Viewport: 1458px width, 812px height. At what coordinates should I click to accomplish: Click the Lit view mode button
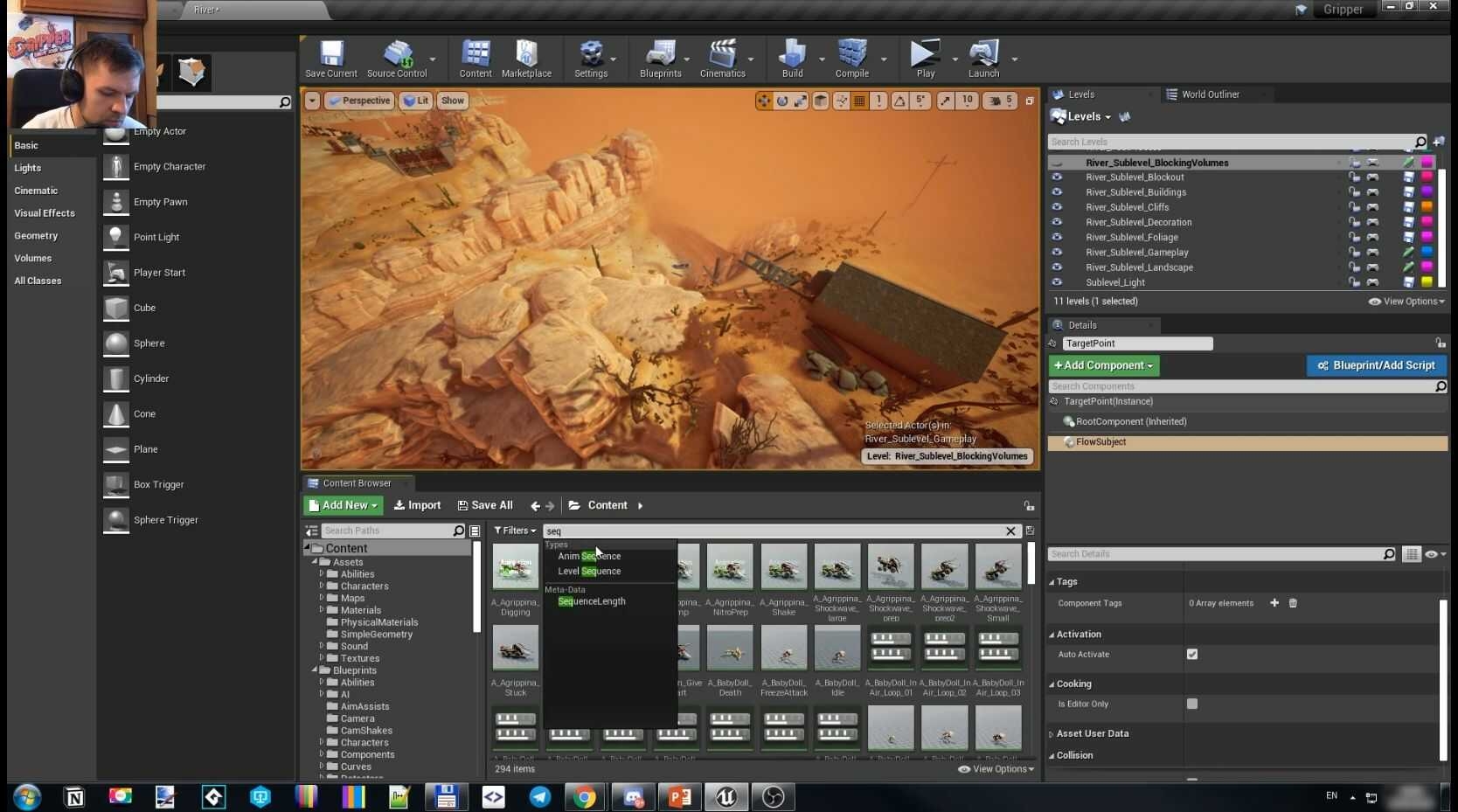(415, 101)
